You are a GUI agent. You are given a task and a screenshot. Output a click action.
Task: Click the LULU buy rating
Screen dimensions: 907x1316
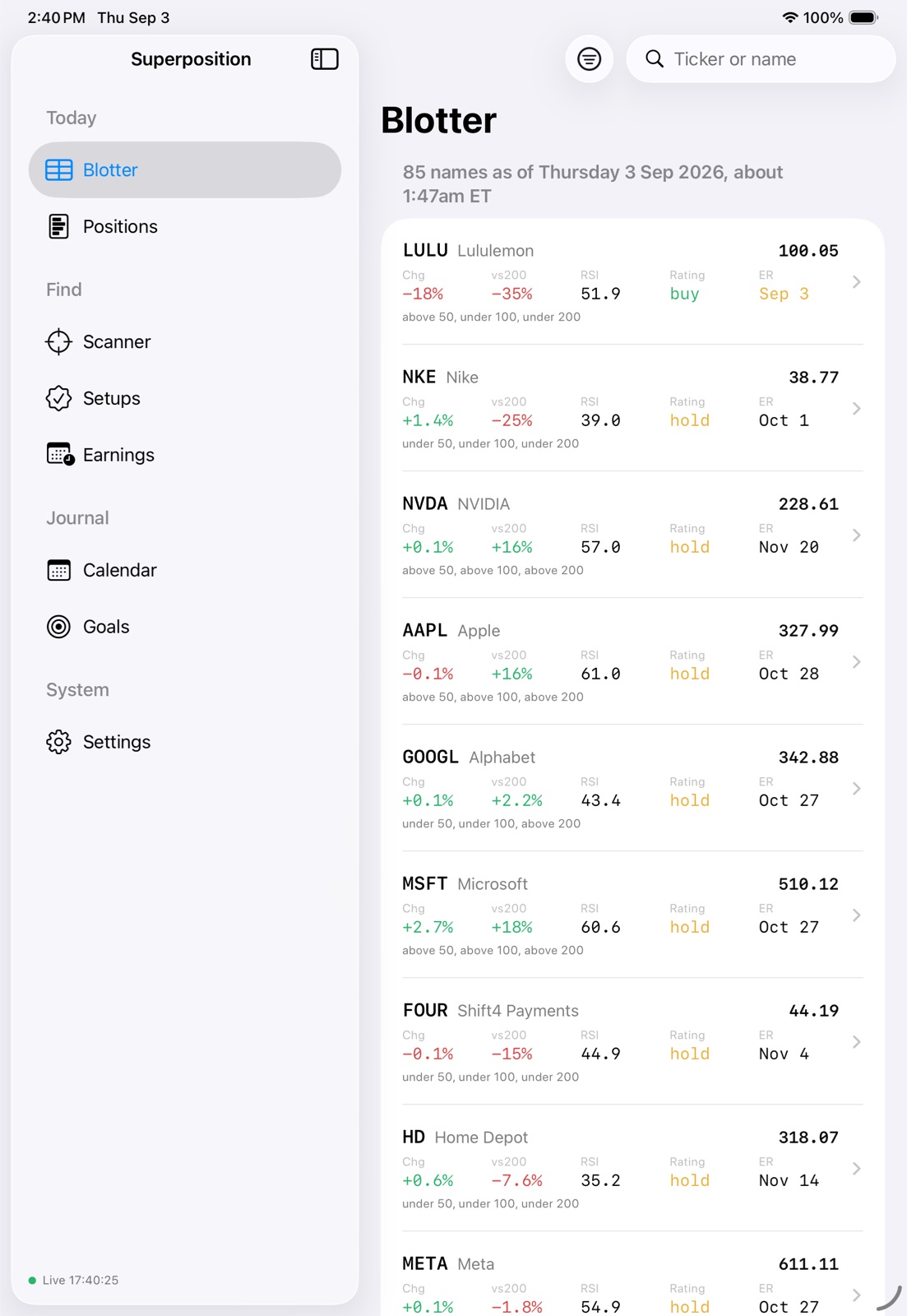click(x=684, y=294)
